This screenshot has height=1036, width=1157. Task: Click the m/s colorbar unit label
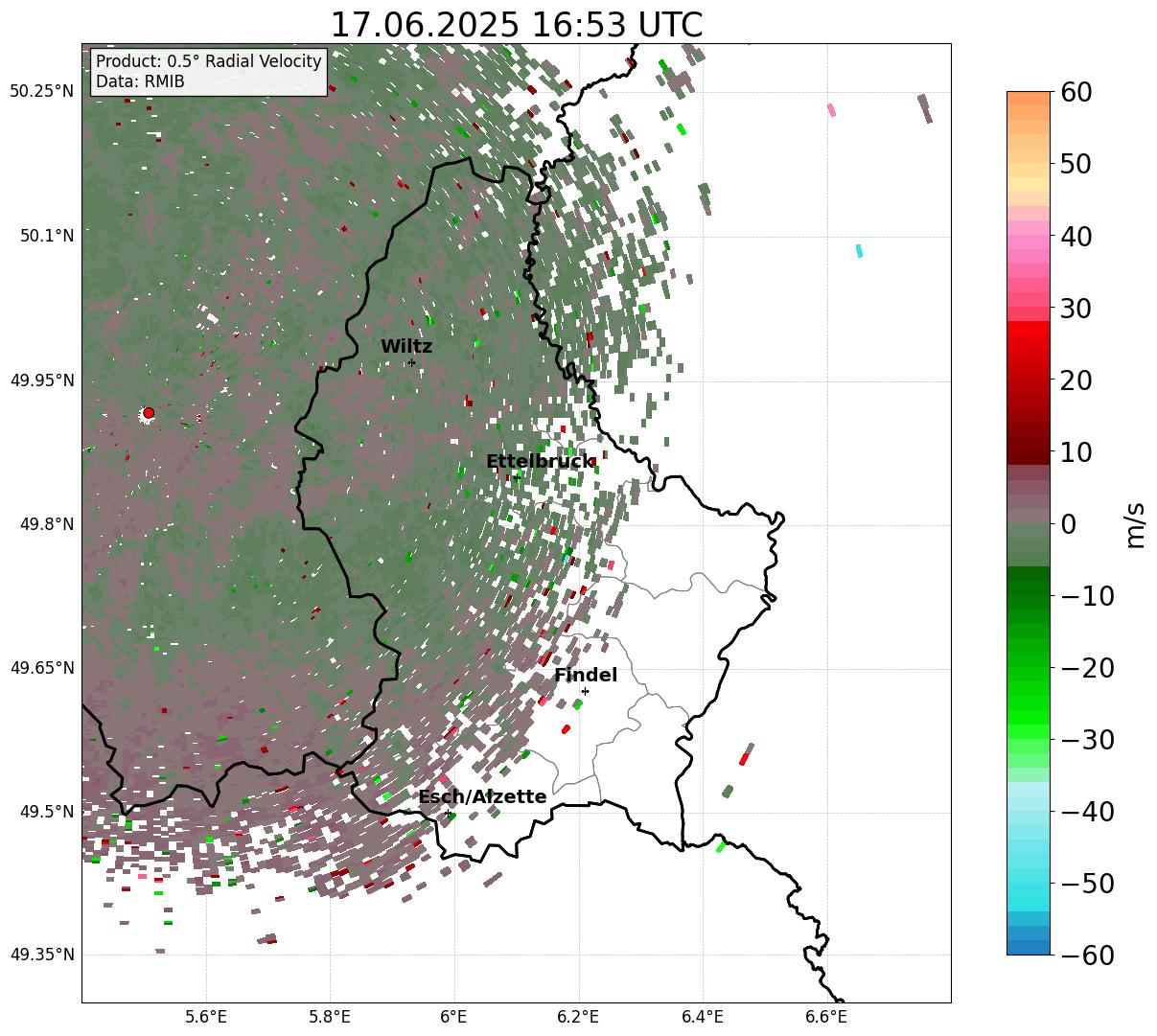[1136, 523]
